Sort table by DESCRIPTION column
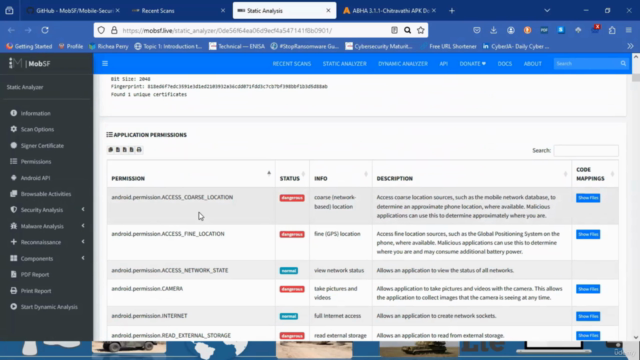 click(471, 174)
